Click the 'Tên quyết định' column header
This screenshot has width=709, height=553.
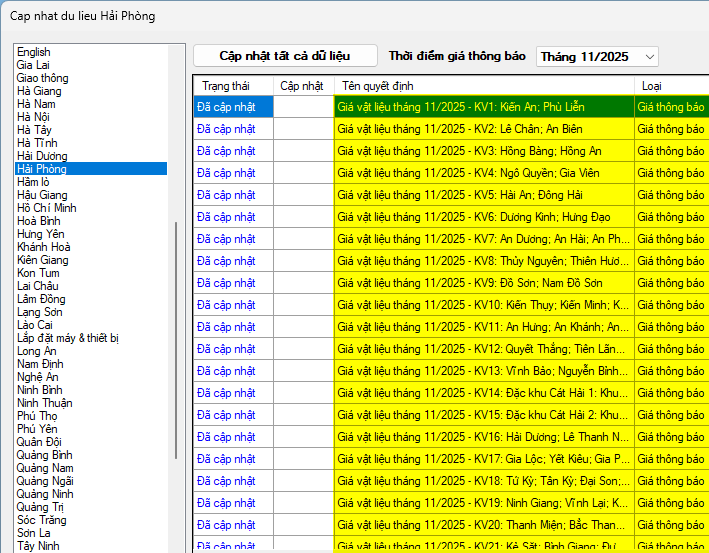[x=378, y=86]
